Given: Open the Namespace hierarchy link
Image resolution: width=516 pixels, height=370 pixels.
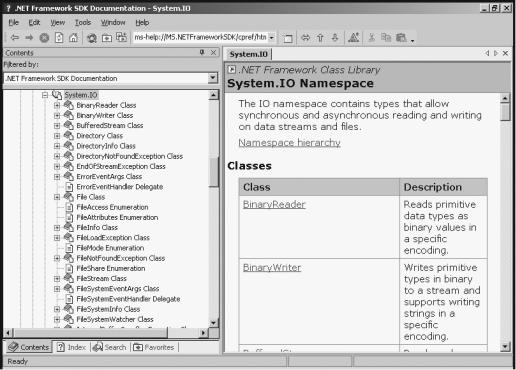Looking at the screenshot, I should (289, 143).
